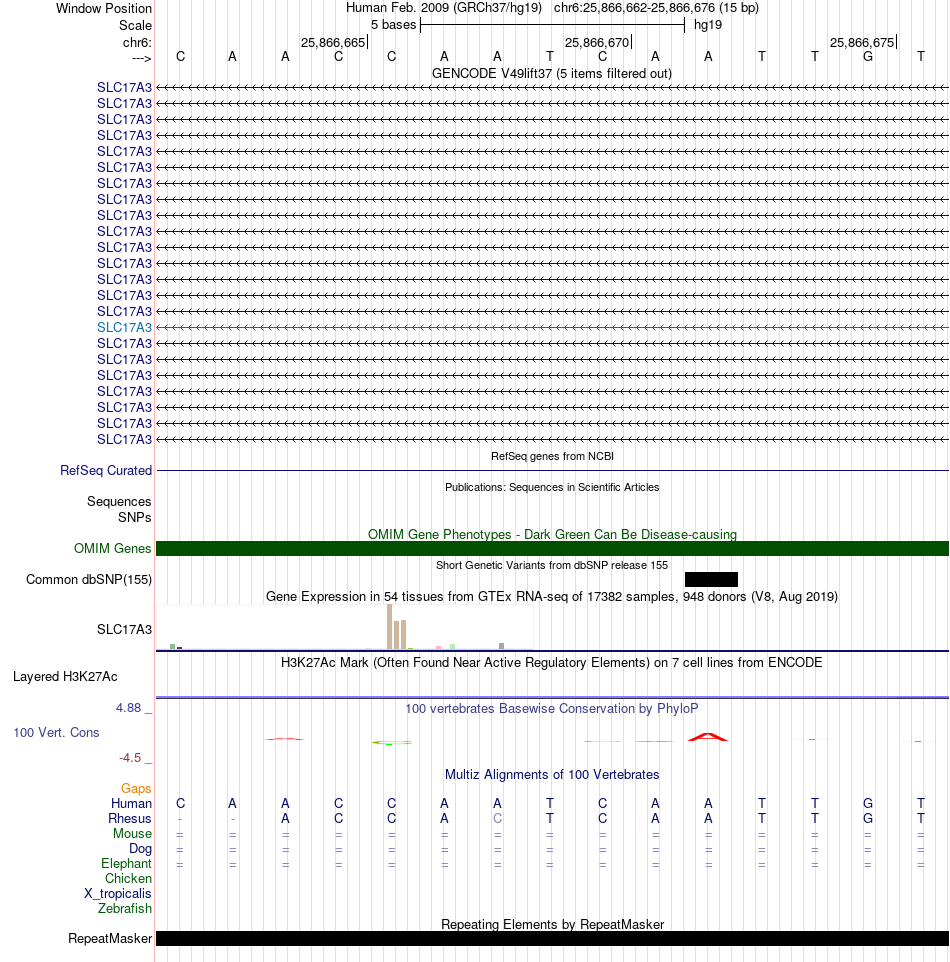Screen dimensions: 950x962
Task: Click the Human species row label
Action: point(131,804)
